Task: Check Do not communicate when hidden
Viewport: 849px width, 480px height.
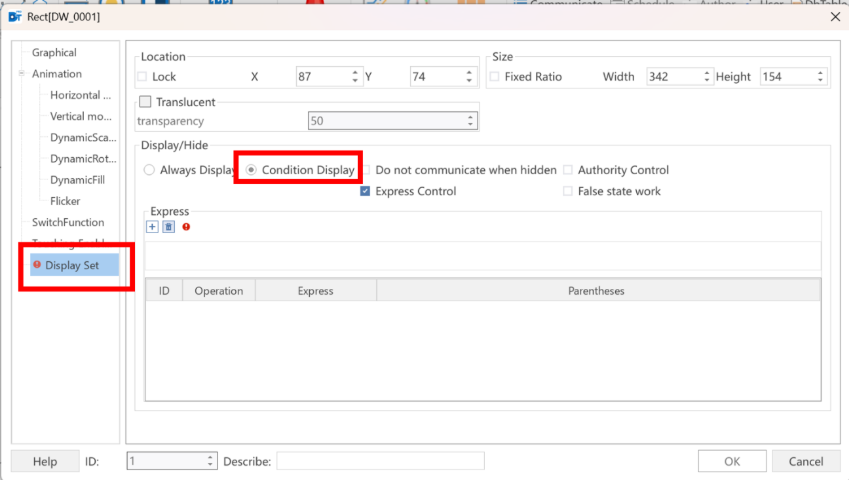Action: [x=367, y=170]
